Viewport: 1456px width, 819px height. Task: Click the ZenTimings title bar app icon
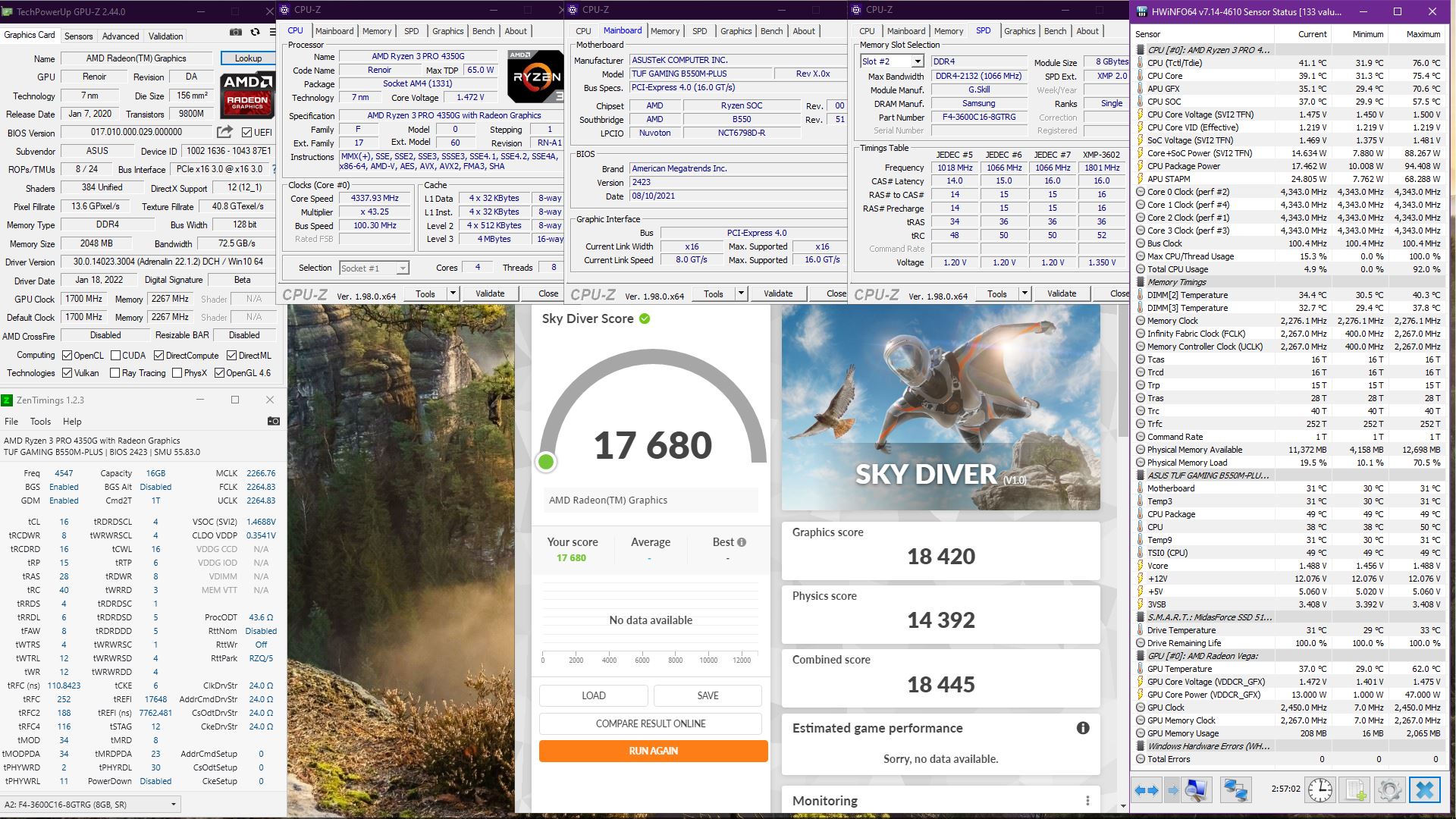pos(7,400)
